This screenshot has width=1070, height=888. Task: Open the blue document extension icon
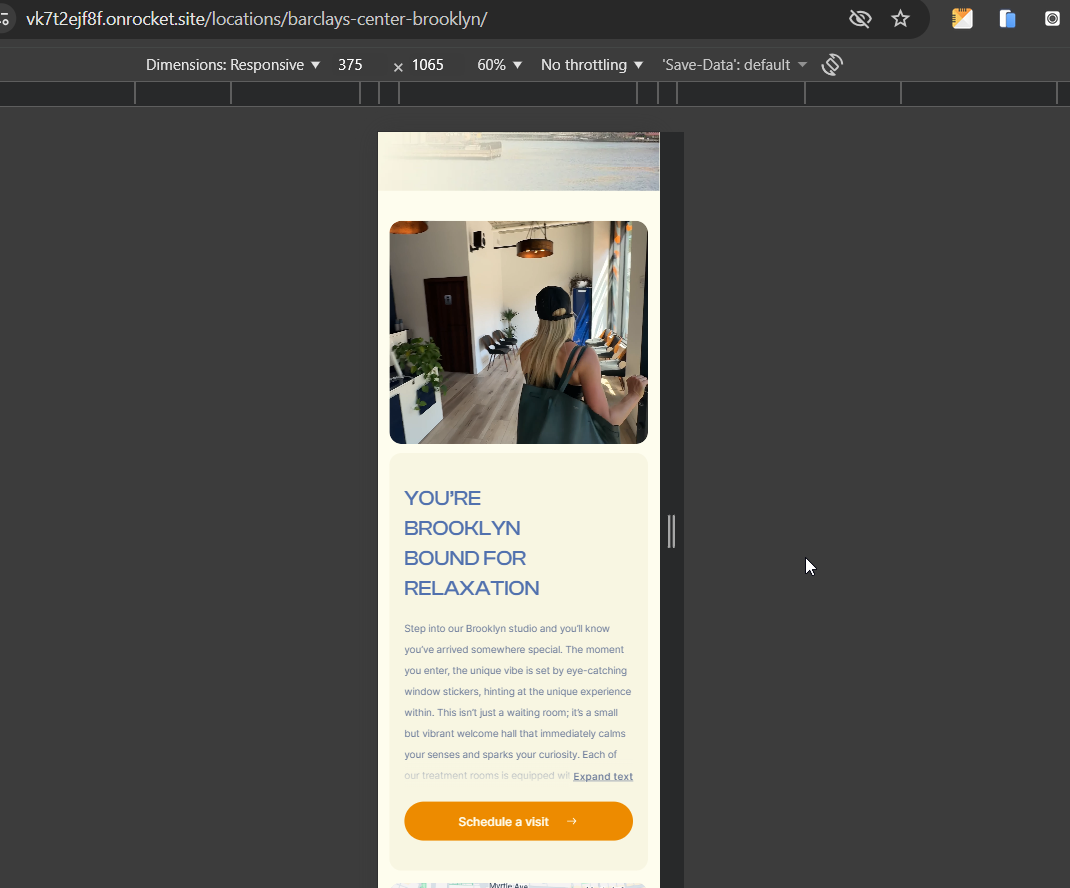tap(1007, 18)
